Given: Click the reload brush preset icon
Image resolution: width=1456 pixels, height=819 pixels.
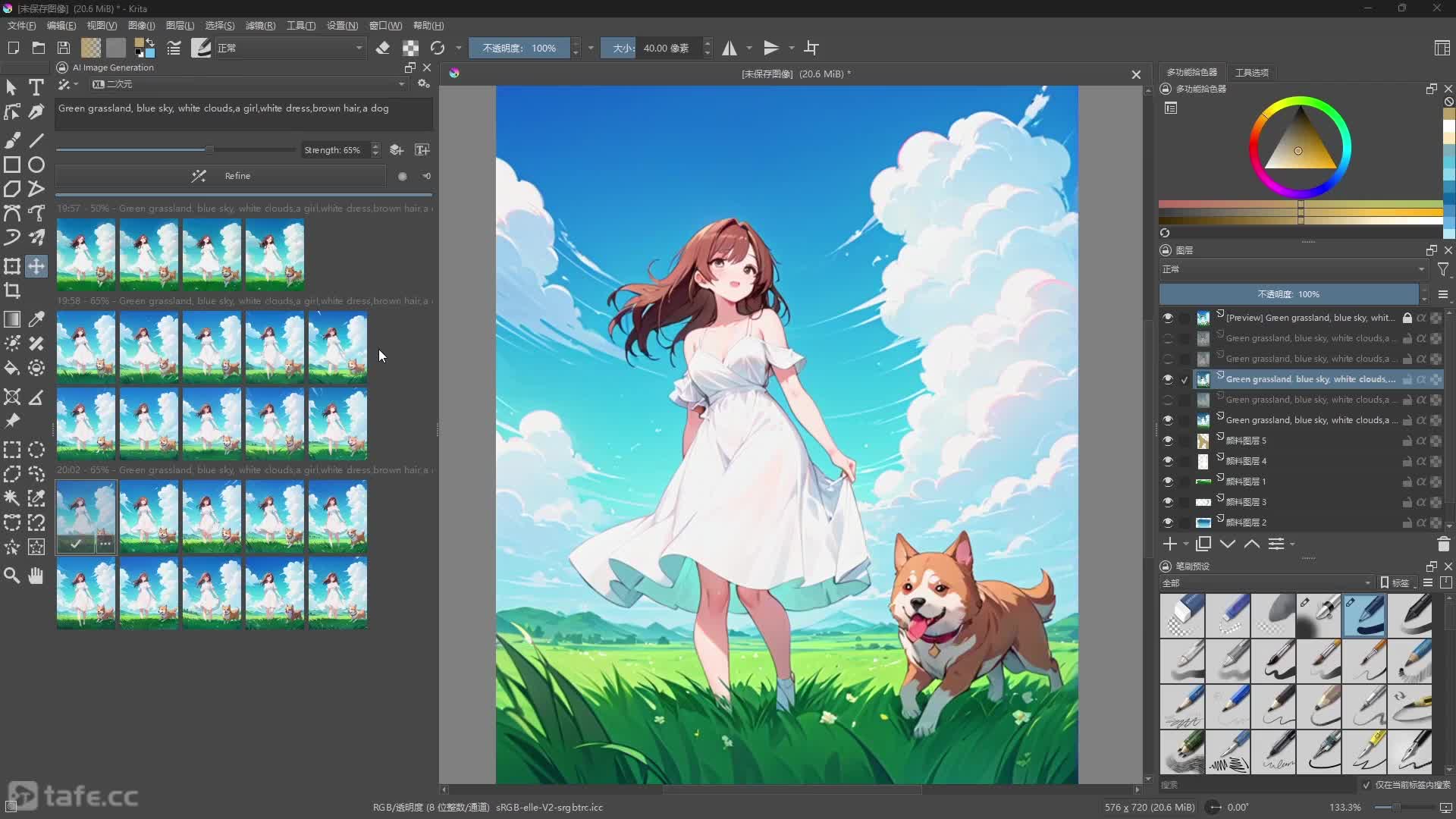Looking at the screenshot, I should (438, 48).
